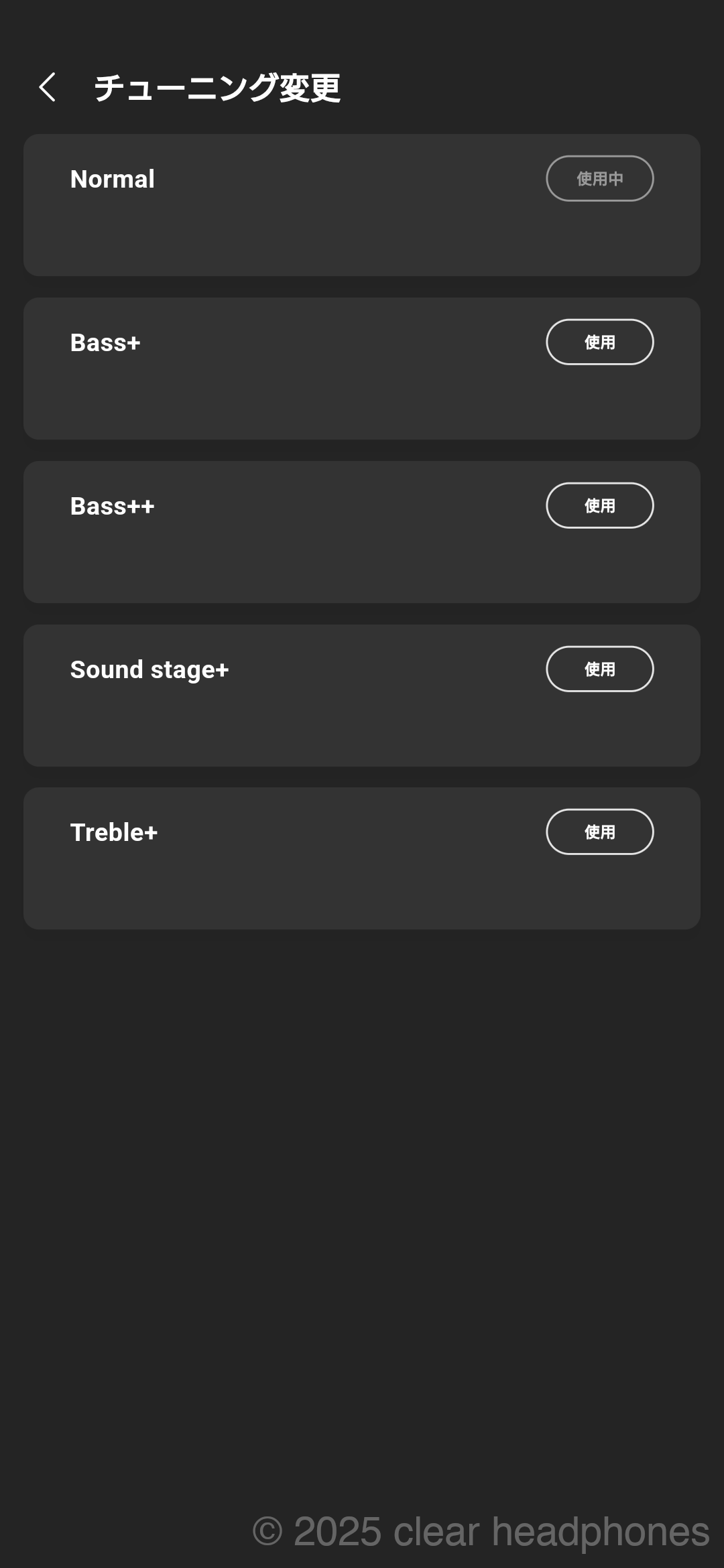724x1568 pixels.
Task: Activate Bass++ tuning via its 使用 button
Action: coord(599,505)
